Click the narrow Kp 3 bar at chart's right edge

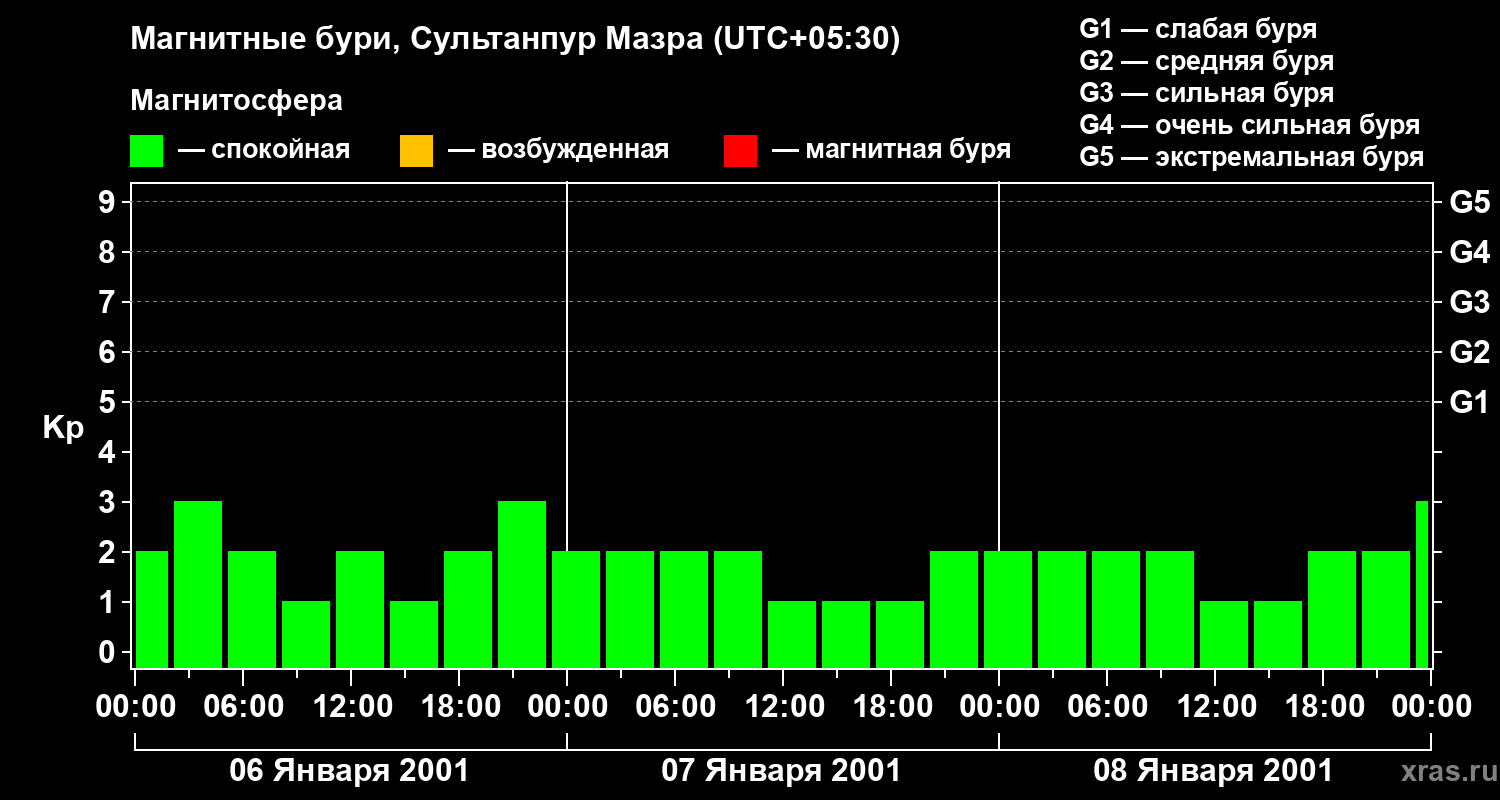[x=1422, y=584]
